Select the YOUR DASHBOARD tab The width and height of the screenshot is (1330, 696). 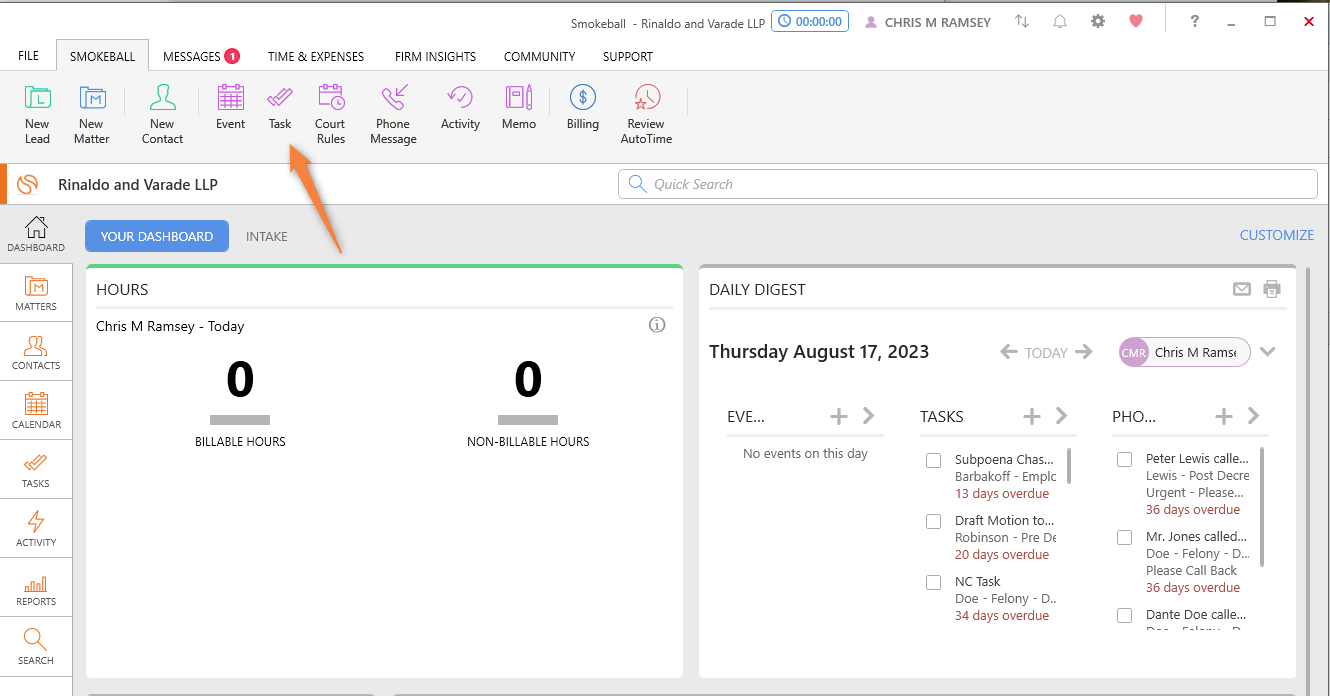157,236
